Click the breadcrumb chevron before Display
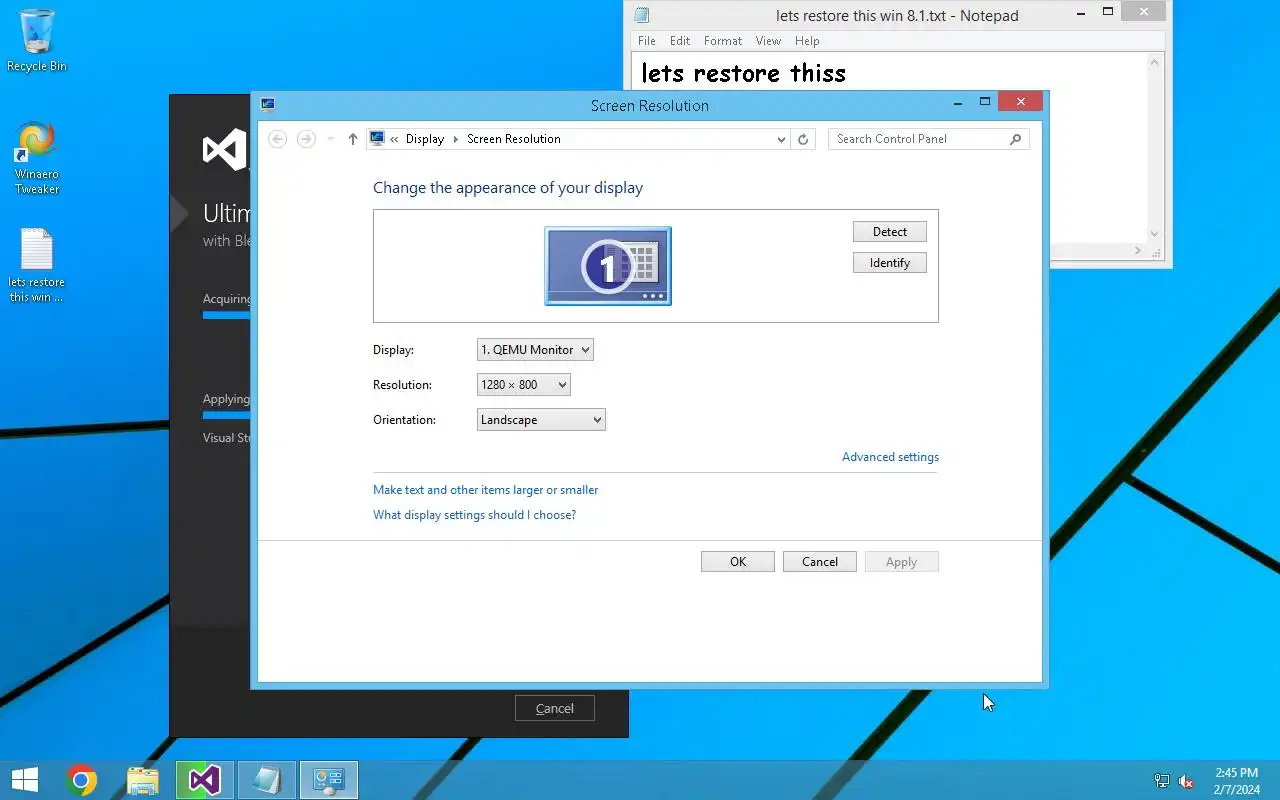Screen dimensions: 1280x800 395,139
